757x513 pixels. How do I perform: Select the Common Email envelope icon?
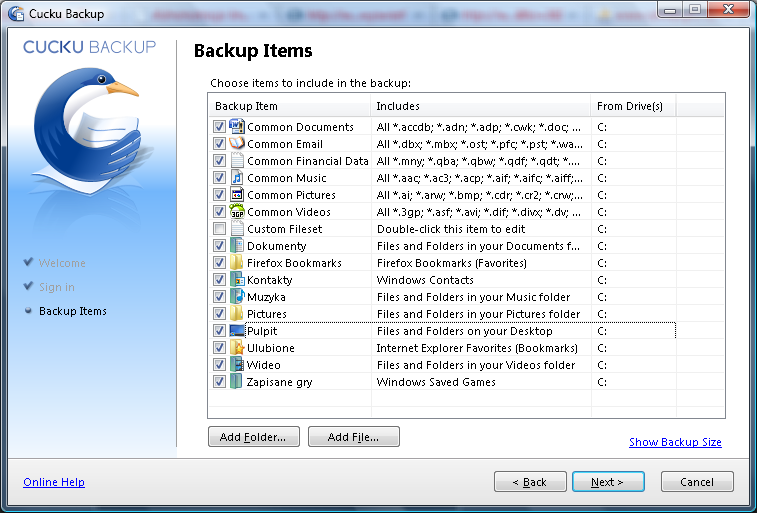[237, 143]
